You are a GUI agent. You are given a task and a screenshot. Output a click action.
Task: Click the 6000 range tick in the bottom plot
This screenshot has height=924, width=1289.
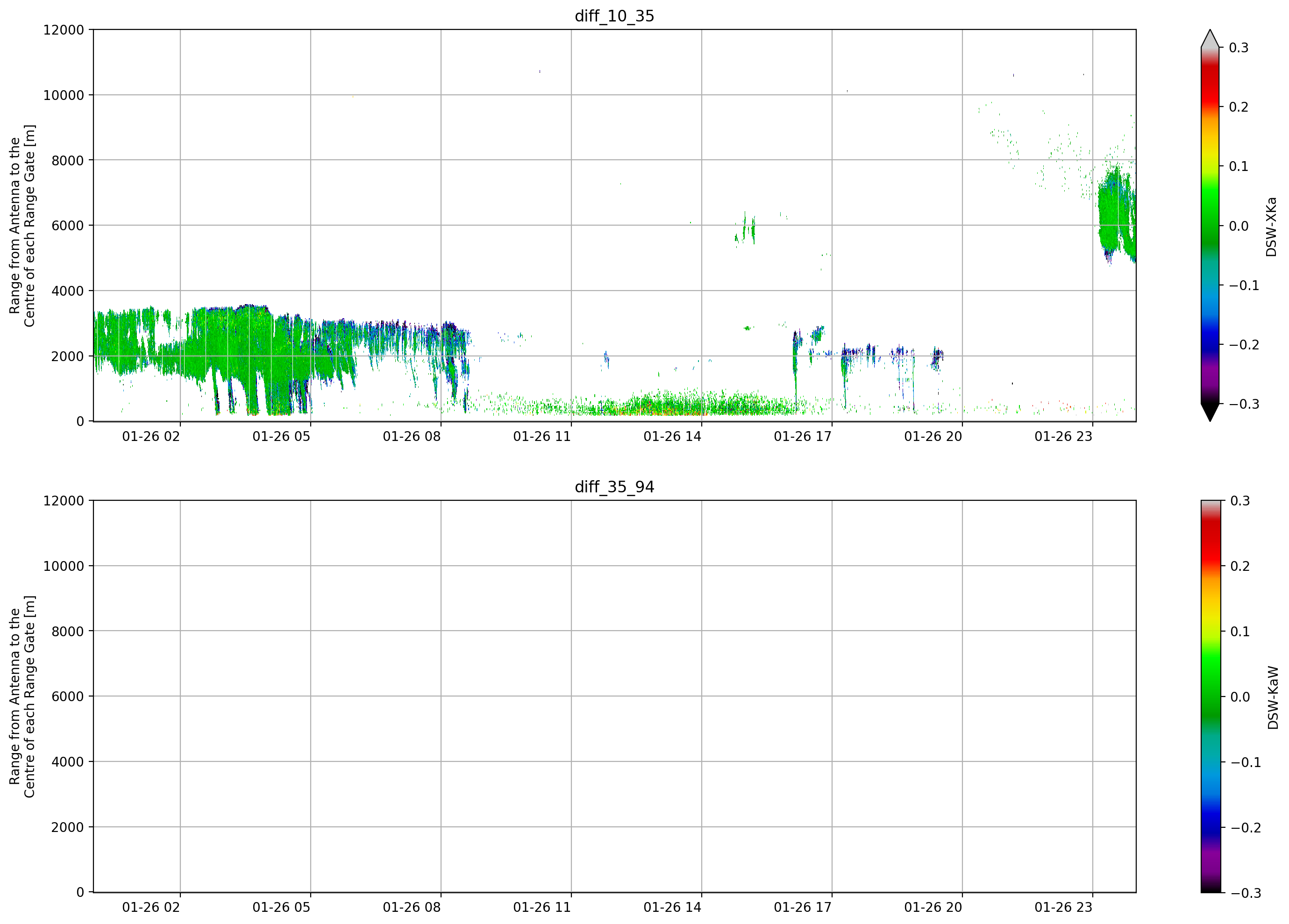coord(68,697)
